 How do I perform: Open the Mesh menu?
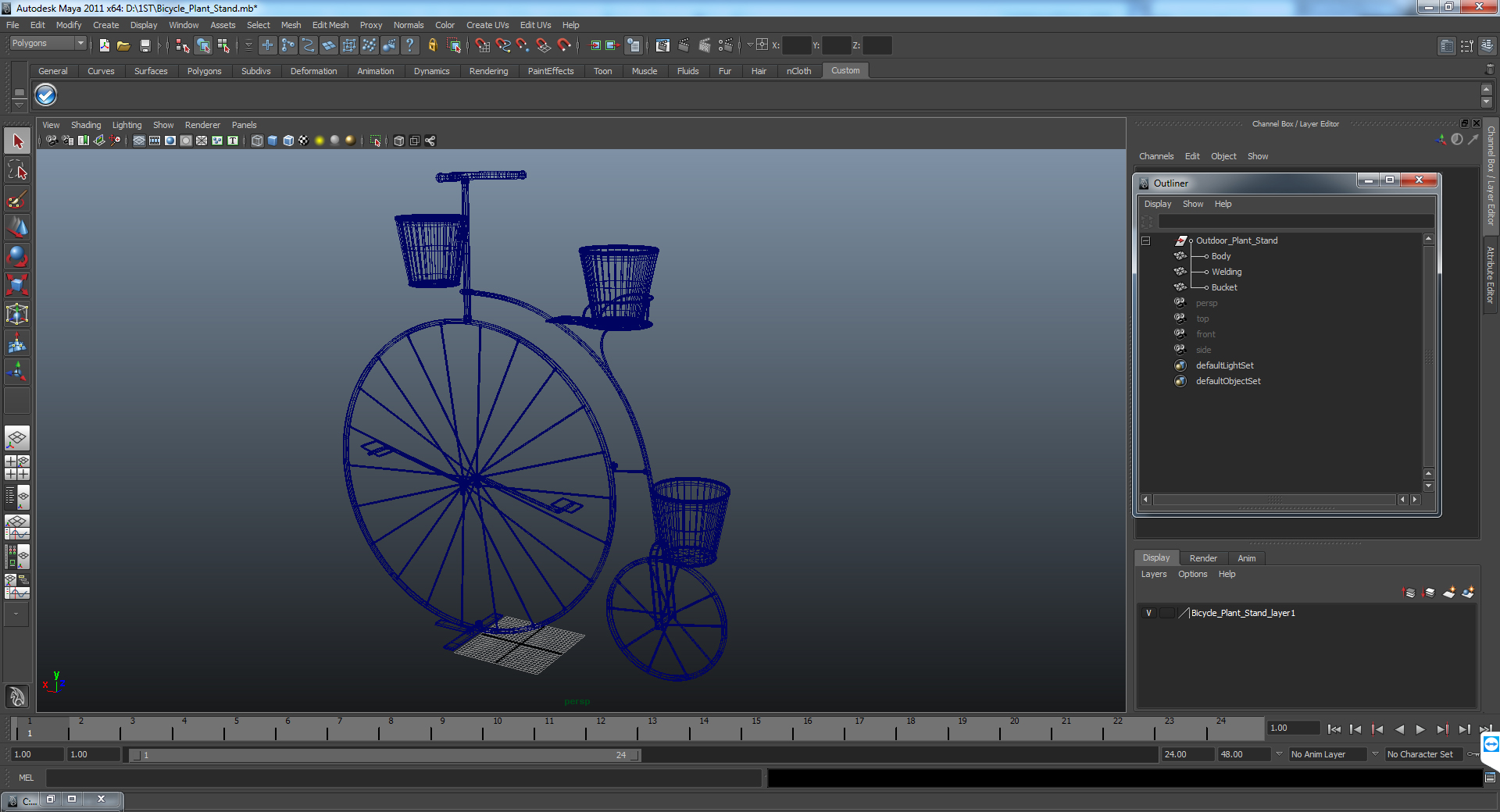[291, 25]
